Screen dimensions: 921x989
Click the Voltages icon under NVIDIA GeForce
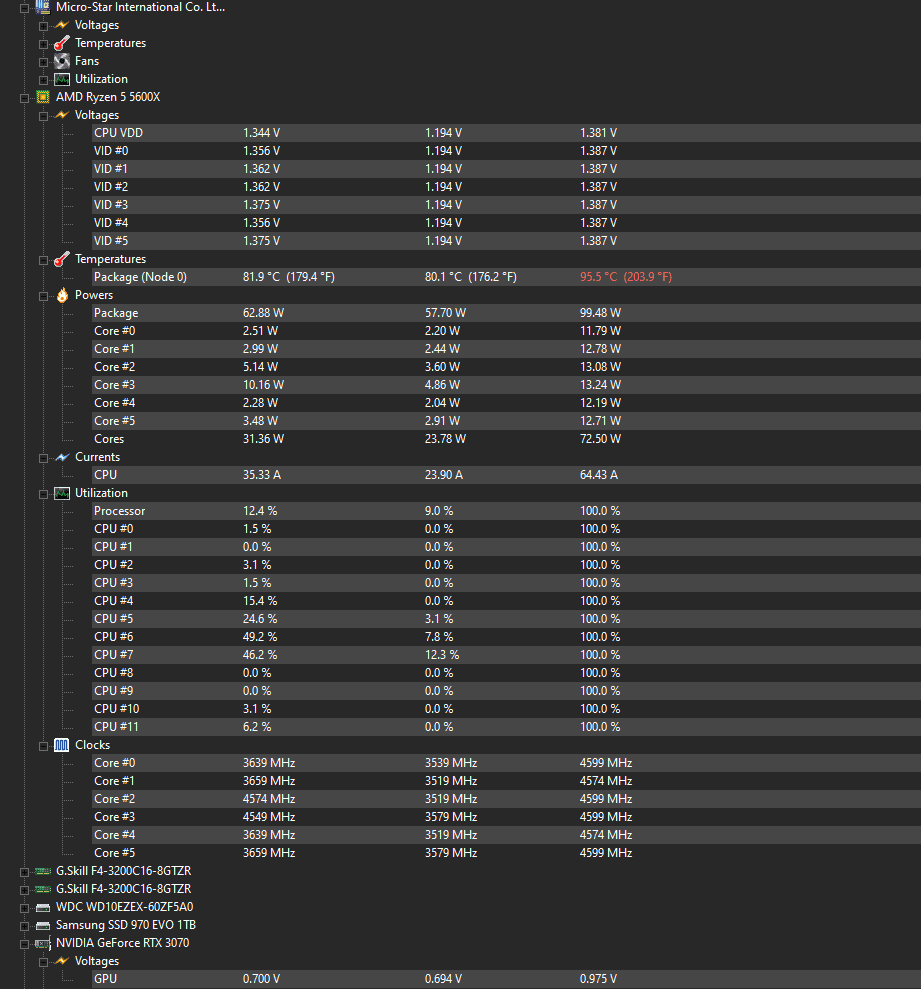pos(61,961)
